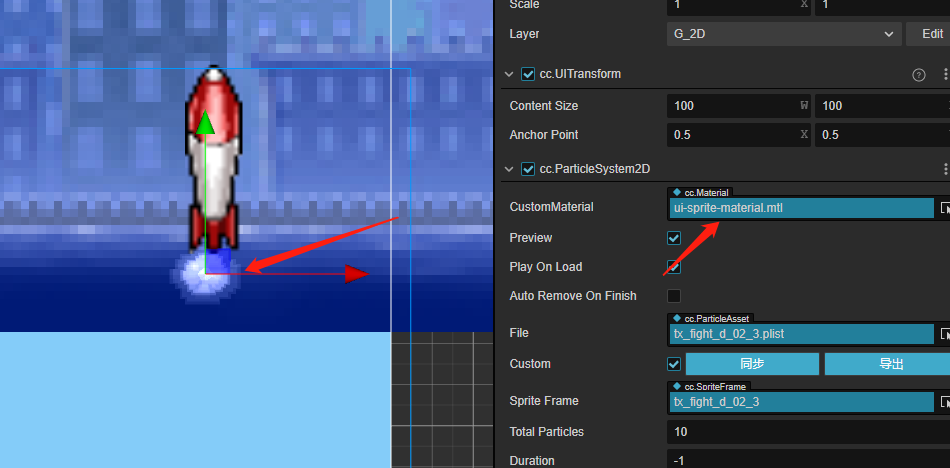Click the Sprite Frame property label
The width and height of the screenshot is (950, 468).
coord(543,401)
